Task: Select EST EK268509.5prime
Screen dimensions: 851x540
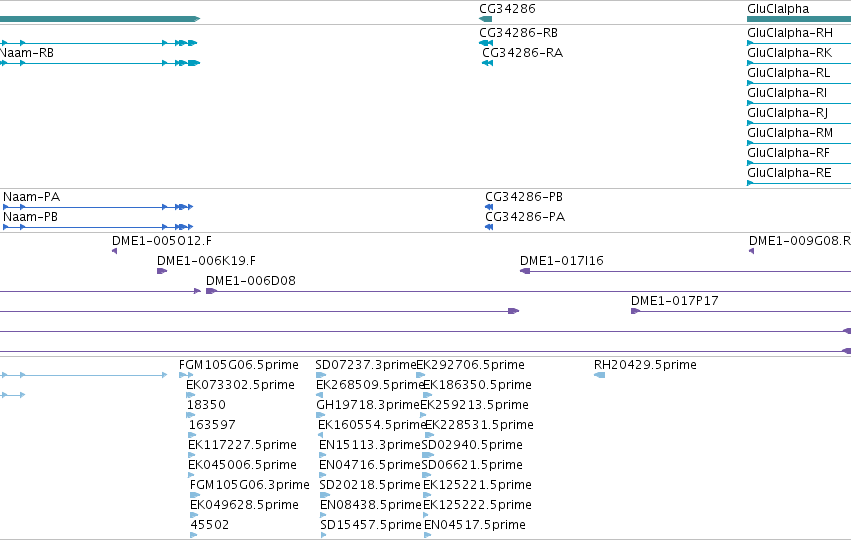Action: tap(370, 385)
